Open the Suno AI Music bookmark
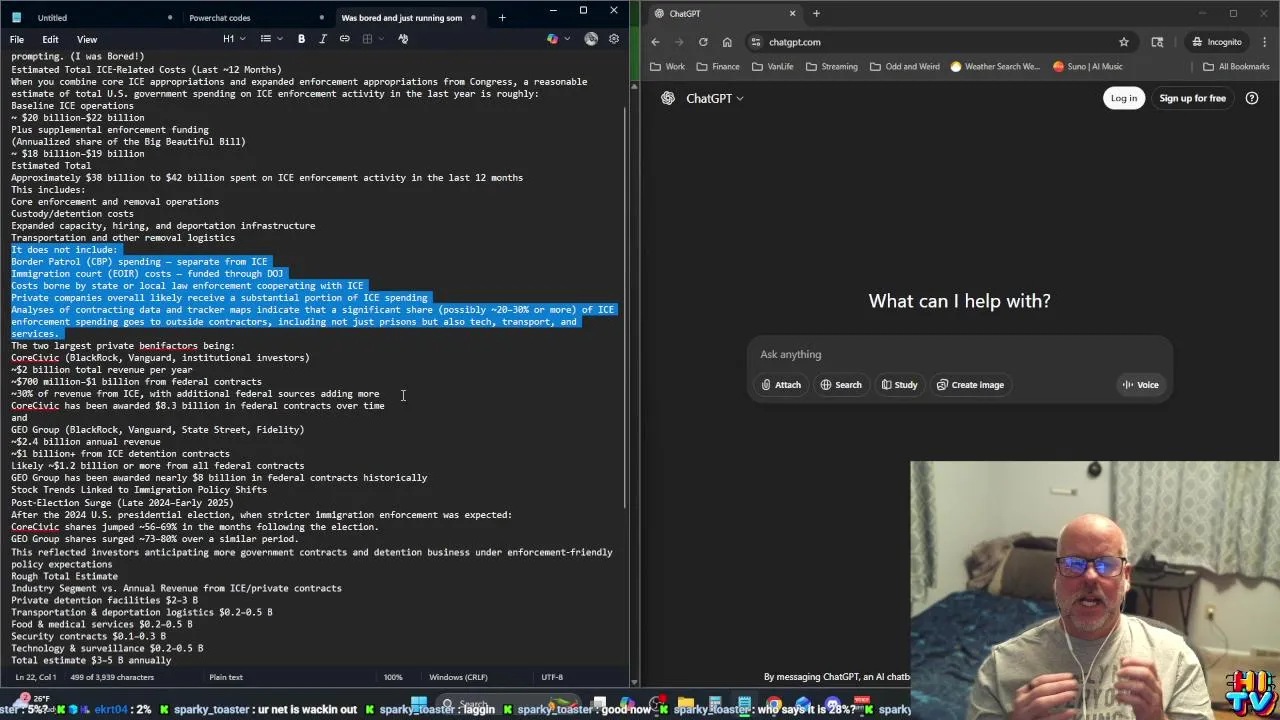Image resolution: width=1280 pixels, height=720 pixels. tap(1088, 67)
